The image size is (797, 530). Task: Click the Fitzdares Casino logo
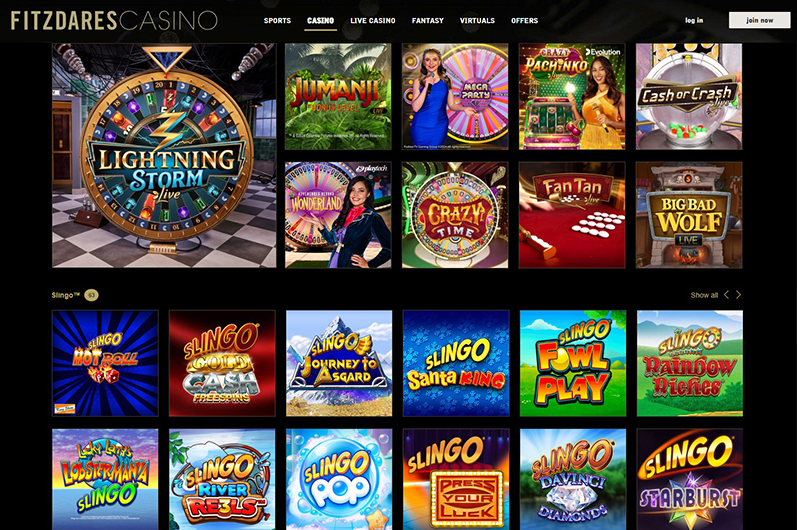click(114, 21)
